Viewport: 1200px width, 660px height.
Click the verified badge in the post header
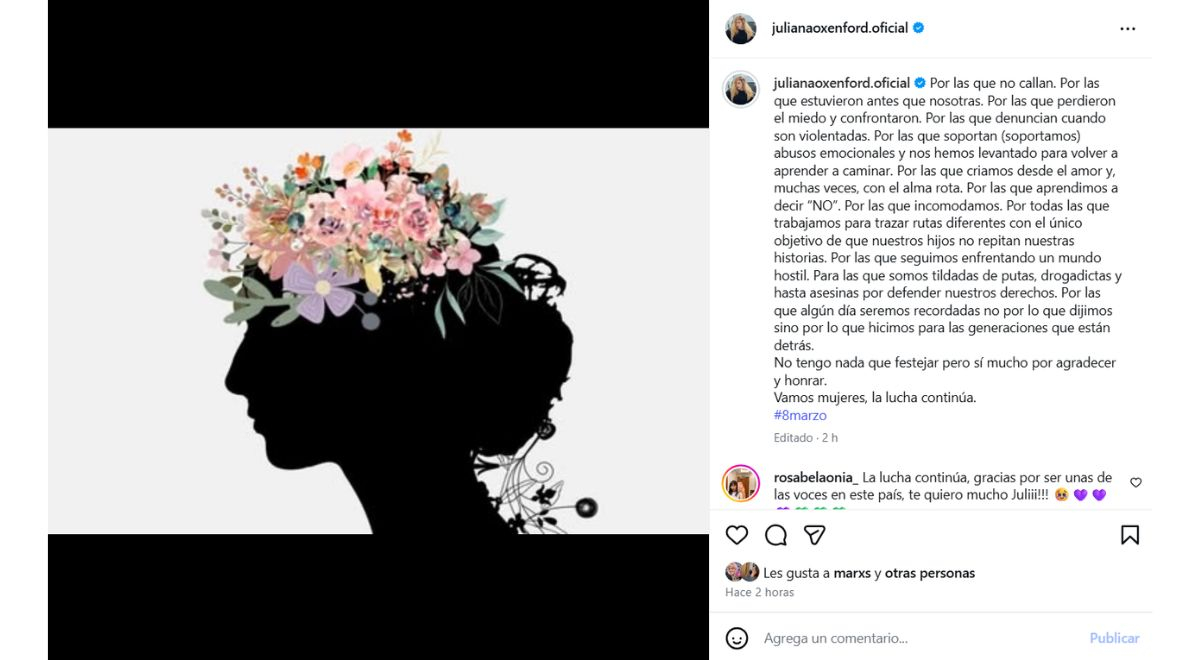pyautogui.click(x=918, y=28)
